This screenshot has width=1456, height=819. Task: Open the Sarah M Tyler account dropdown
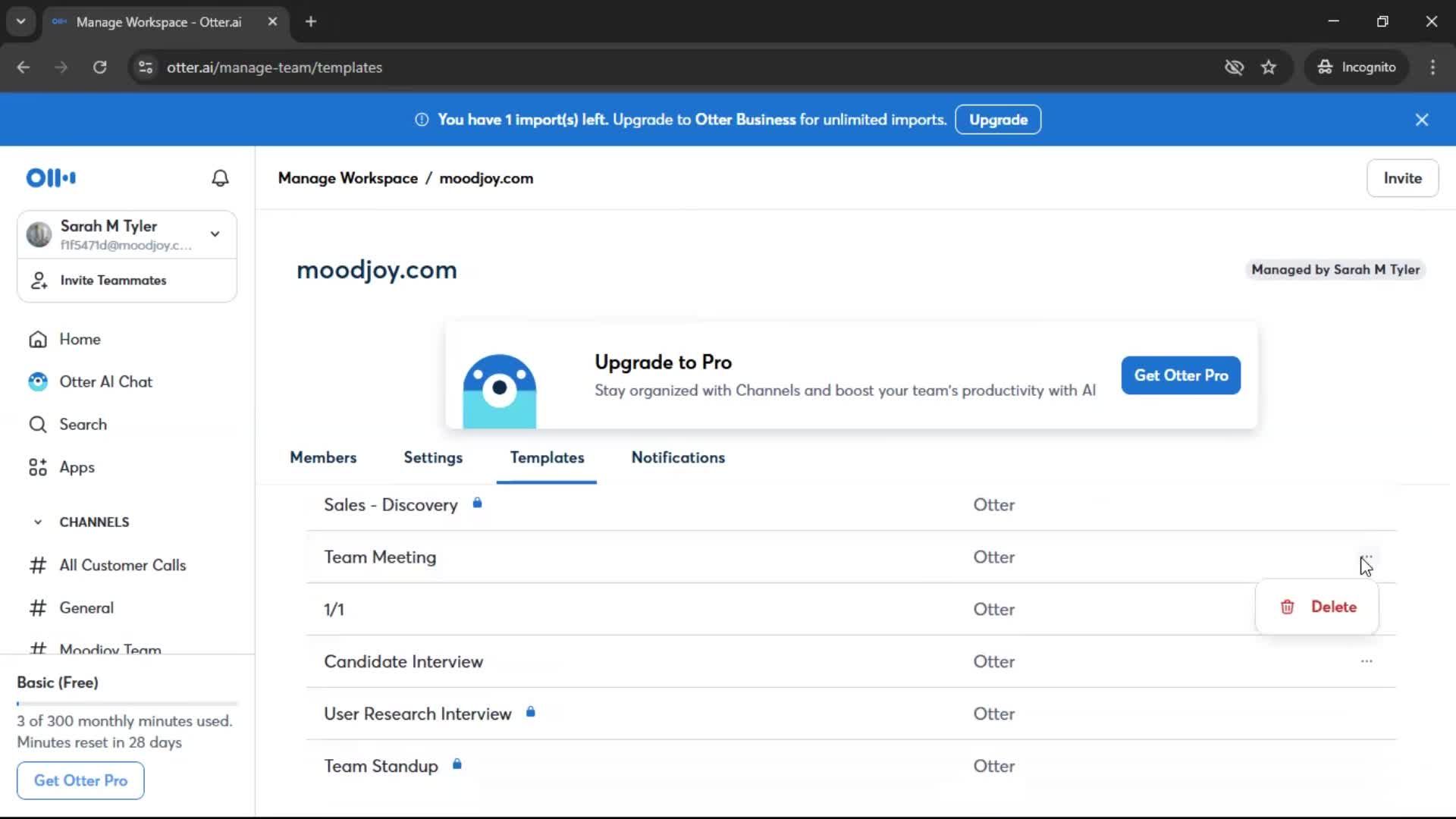(215, 234)
